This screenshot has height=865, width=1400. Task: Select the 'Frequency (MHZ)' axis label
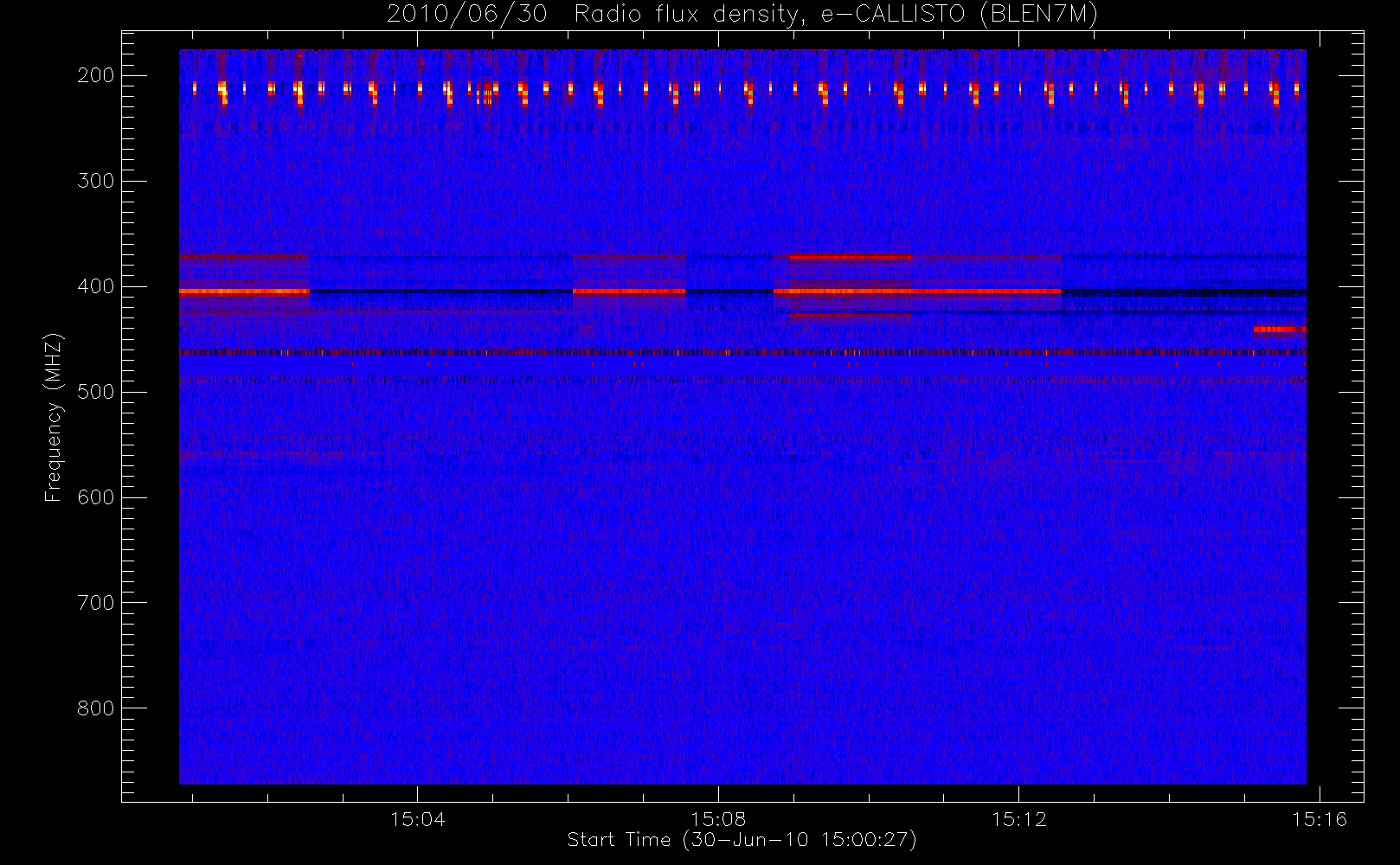click(x=54, y=417)
